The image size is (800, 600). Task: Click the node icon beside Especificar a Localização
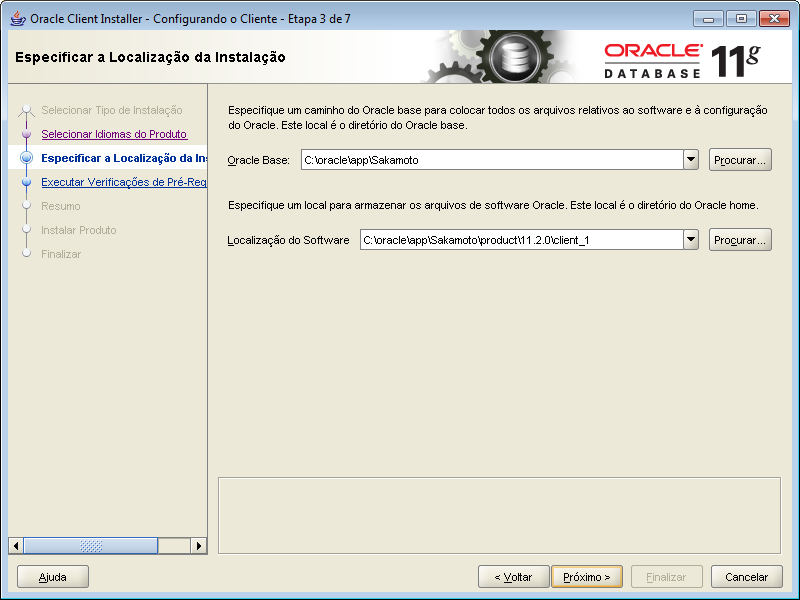tap(28, 157)
